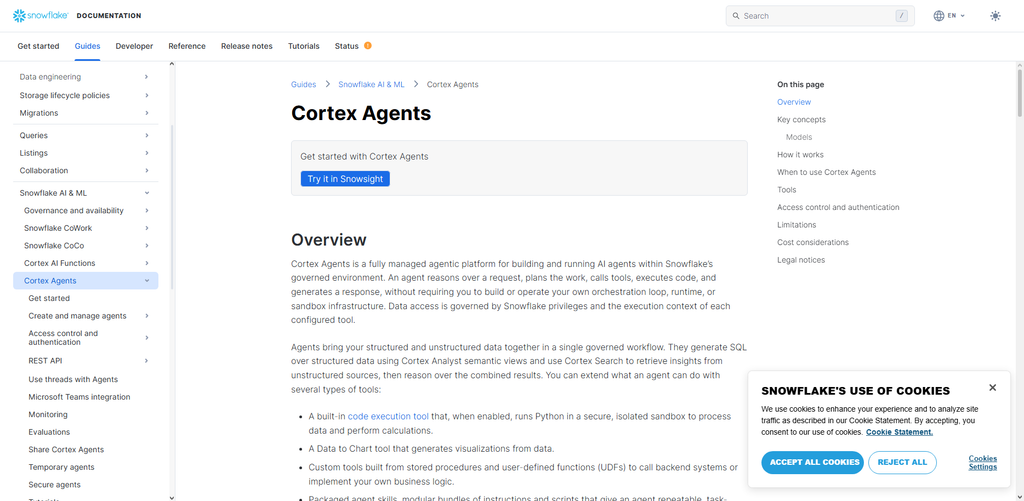The image size is (1024, 501).
Task: Open the Developer tab
Action: [135, 46]
